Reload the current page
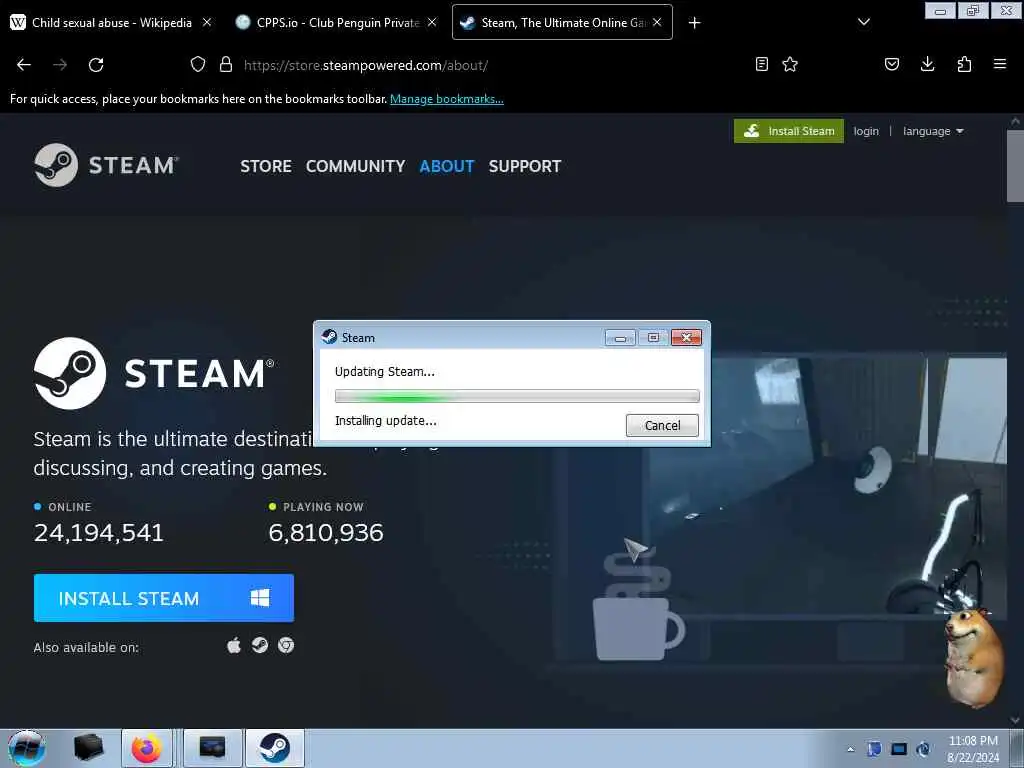This screenshot has height=768, width=1024. [96, 65]
